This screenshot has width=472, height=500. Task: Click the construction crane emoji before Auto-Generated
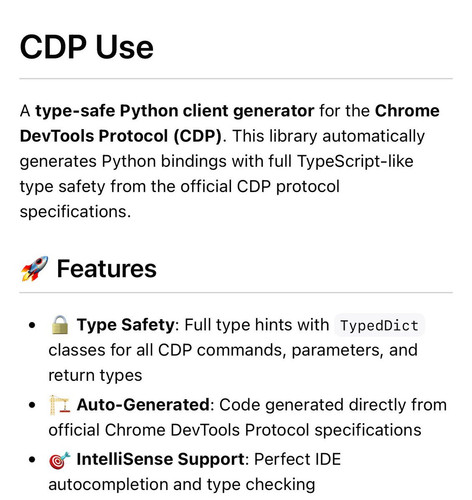pyautogui.click(x=60, y=405)
